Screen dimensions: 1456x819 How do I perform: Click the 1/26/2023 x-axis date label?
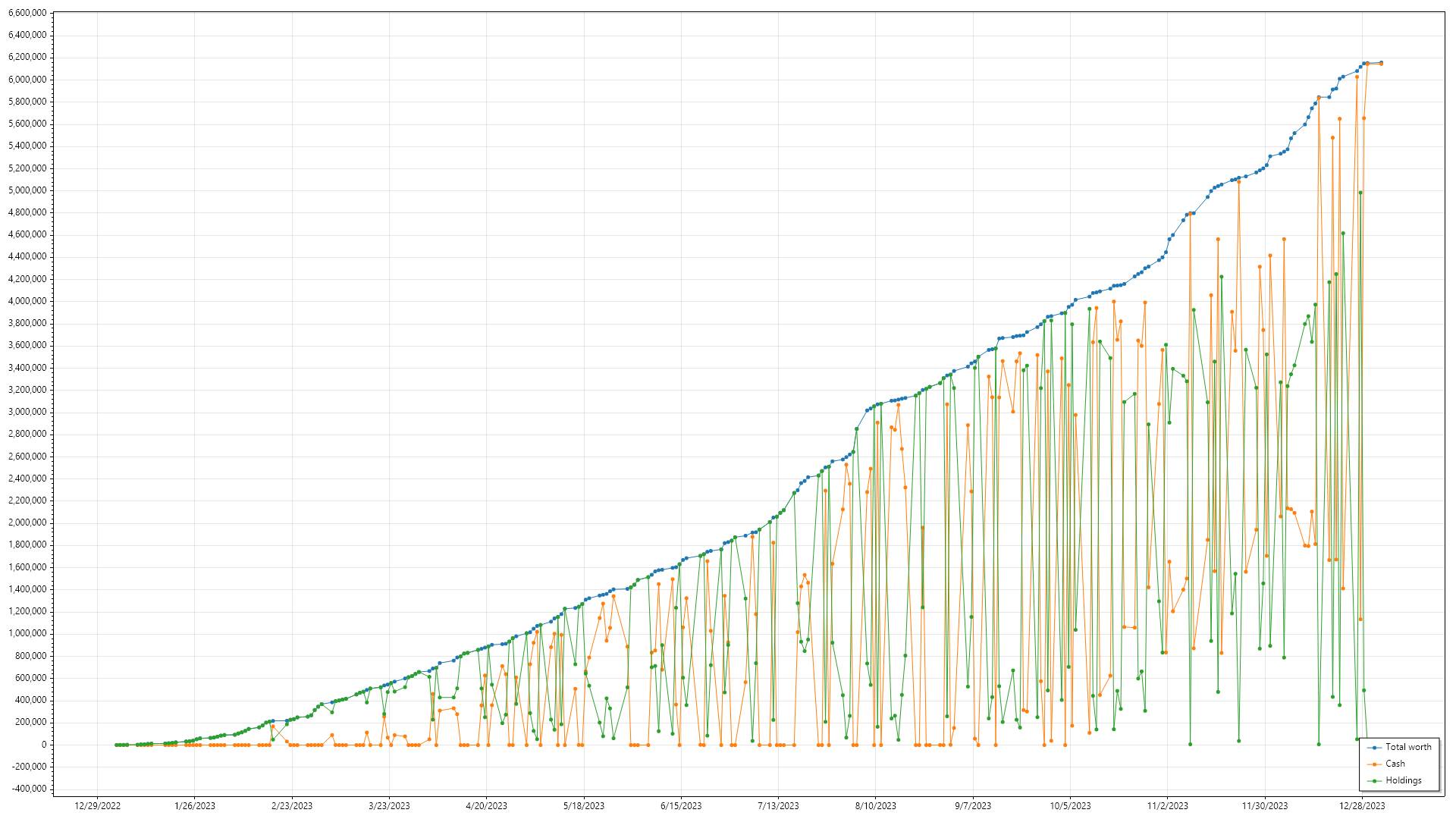pyautogui.click(x=195, y=806)
